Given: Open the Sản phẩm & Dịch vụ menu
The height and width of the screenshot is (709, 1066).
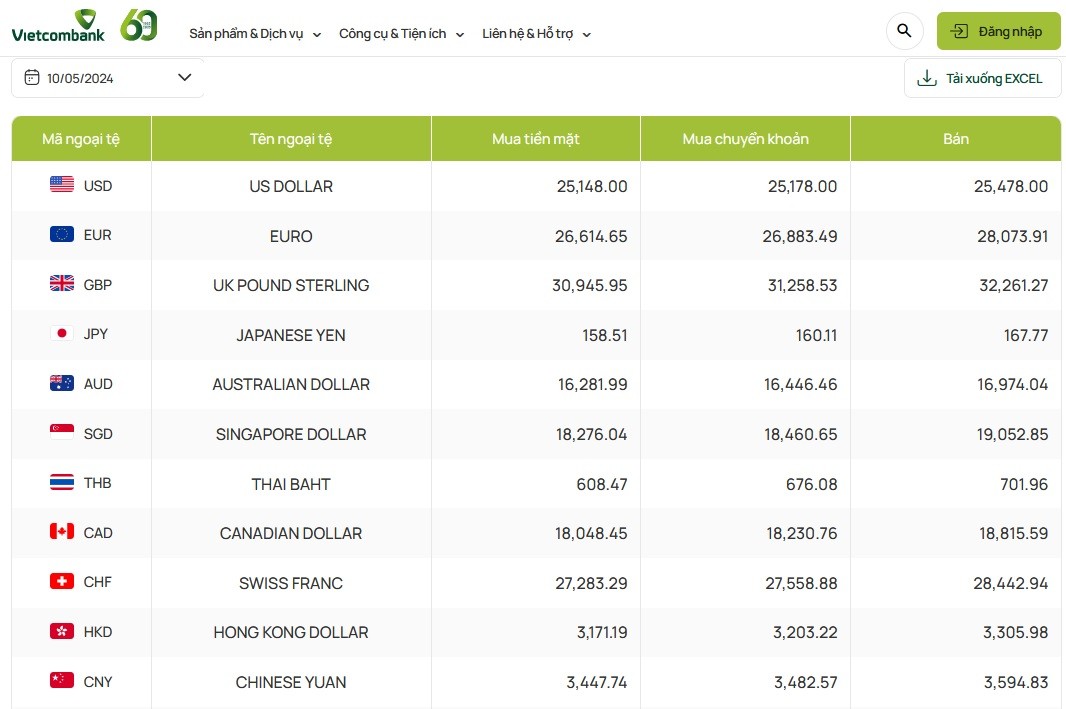Looking at the screenshot, I should 246,34.
